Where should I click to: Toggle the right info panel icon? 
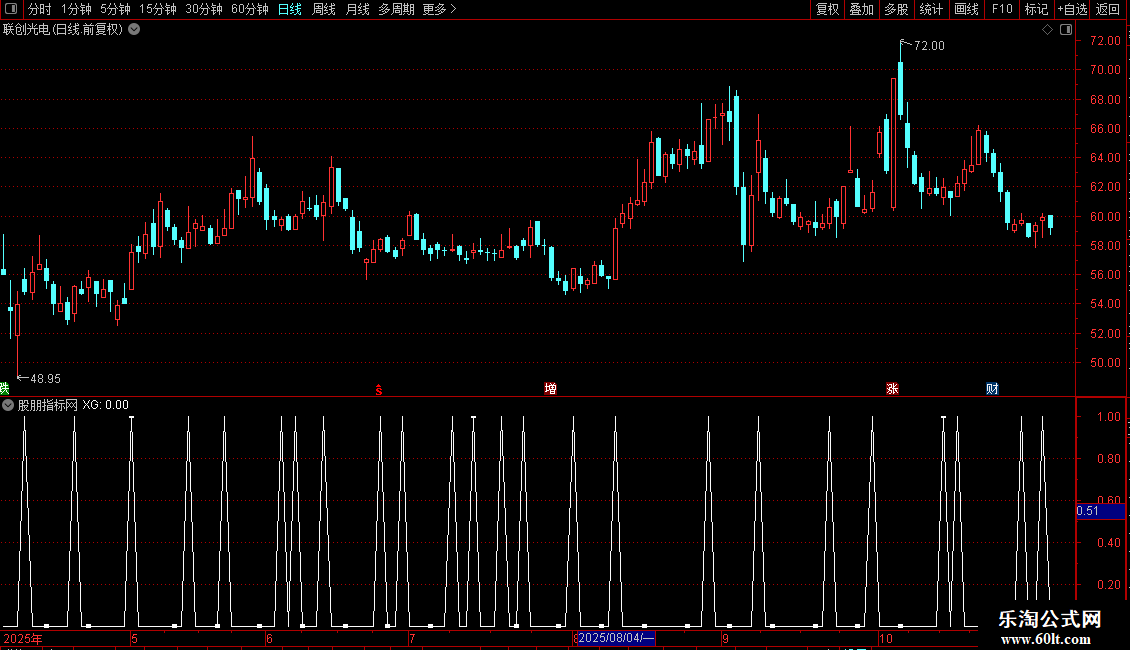(1066, 30)
